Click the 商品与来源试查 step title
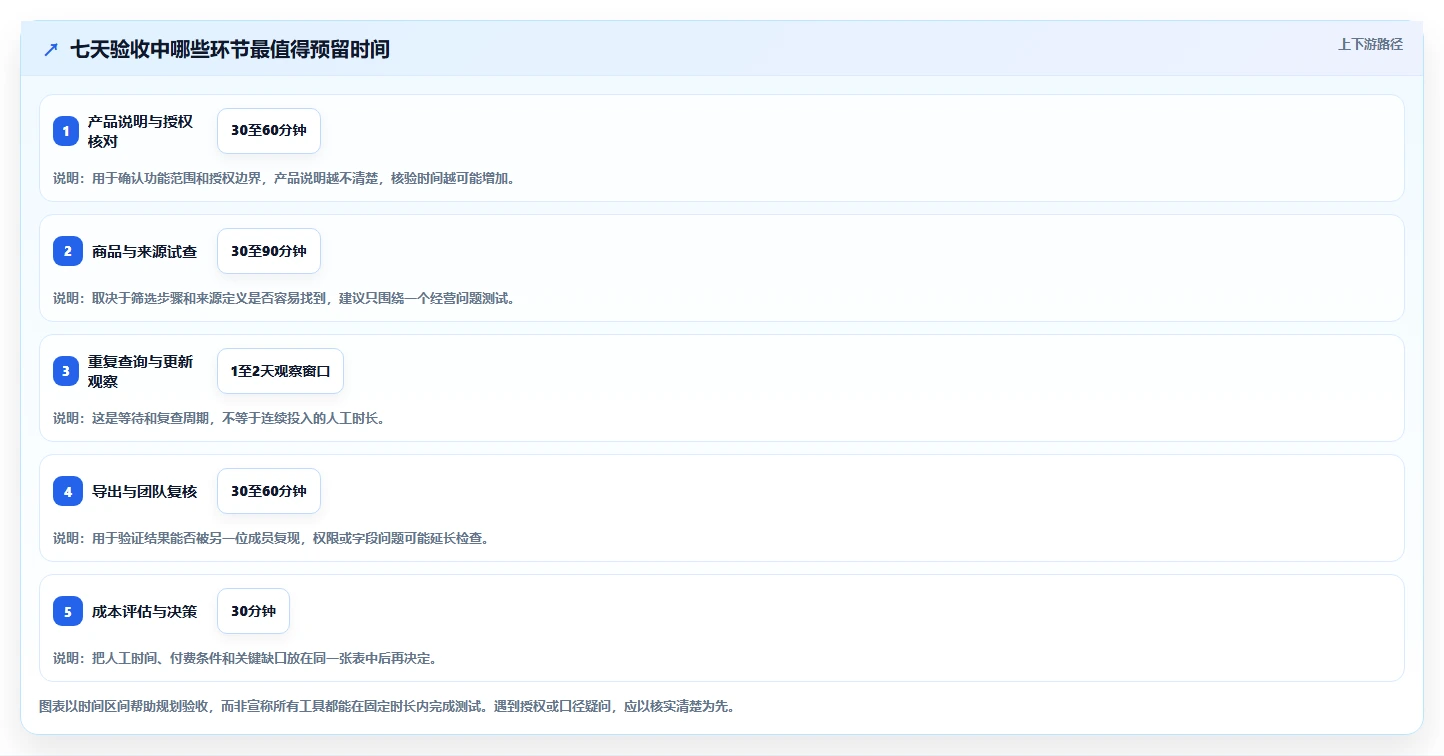Image resolution: width=1444 pixels, height=756 pixels. pos(144,251)
